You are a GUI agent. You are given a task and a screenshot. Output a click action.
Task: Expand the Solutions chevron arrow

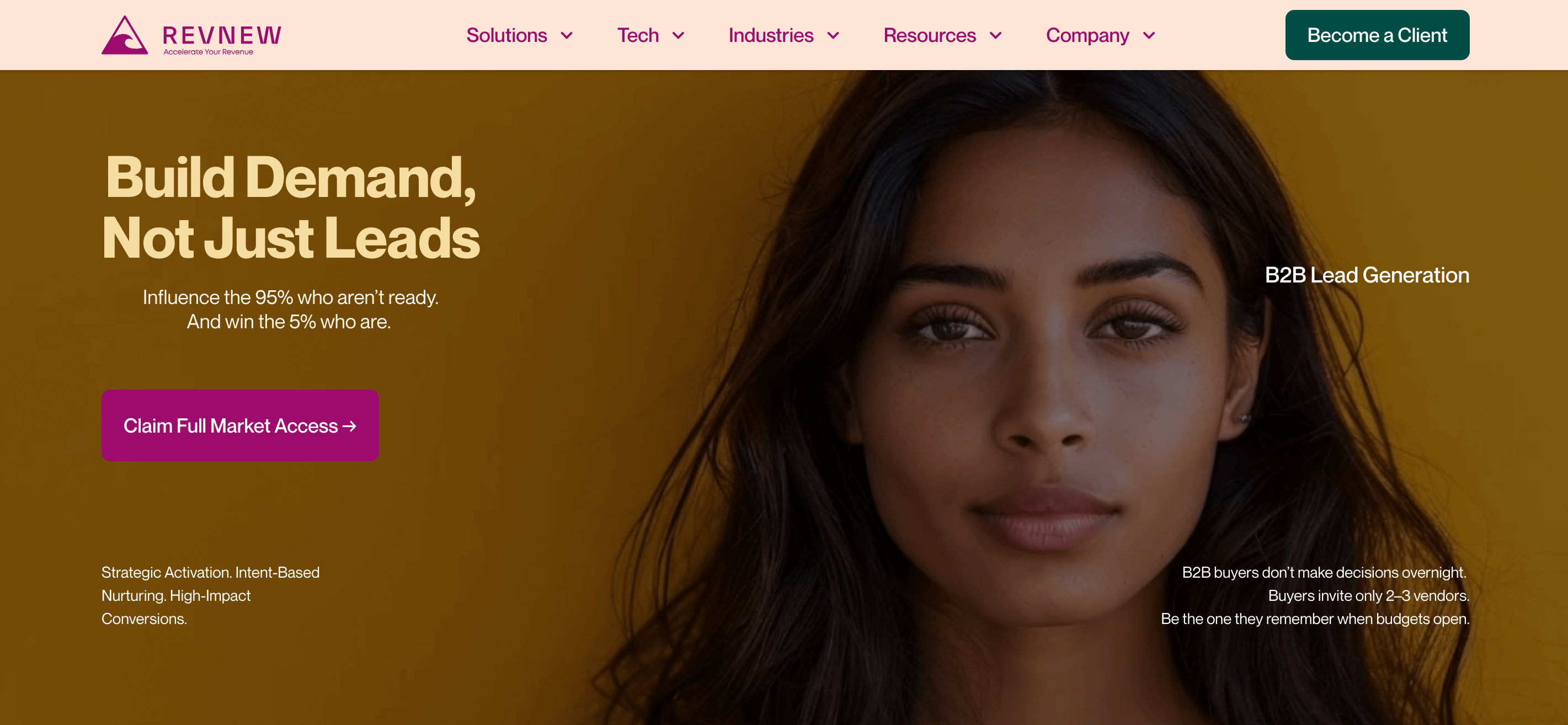pyautogui.click(x=567, y=35)
